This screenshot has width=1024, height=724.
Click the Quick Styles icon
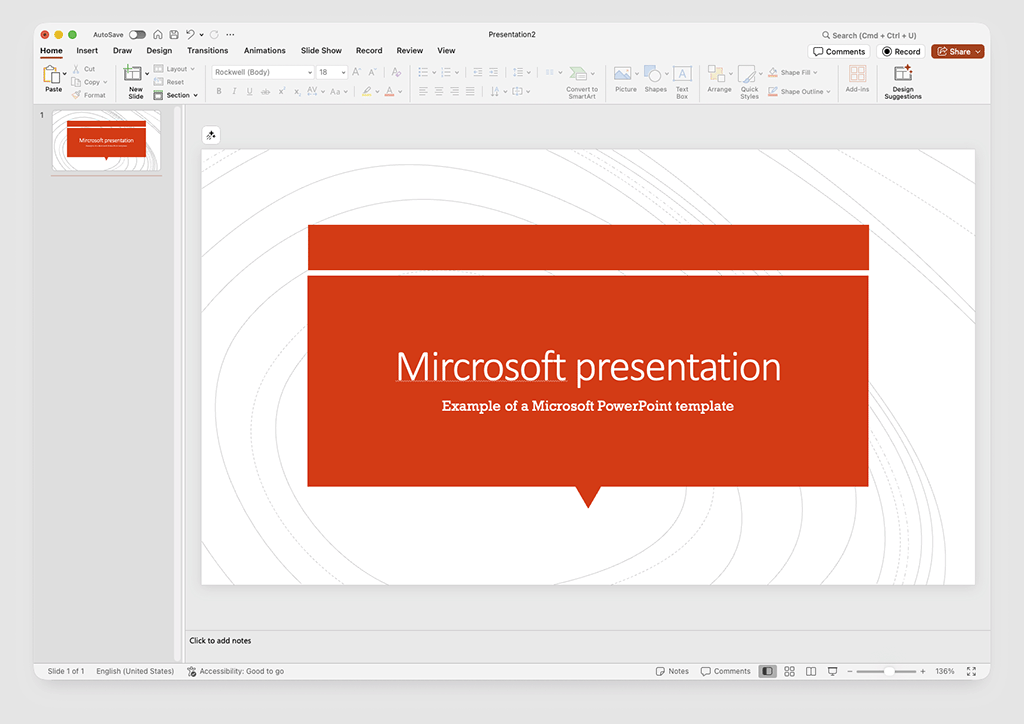[746, 74]
